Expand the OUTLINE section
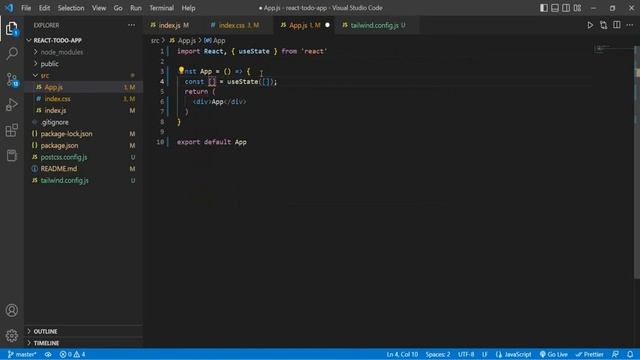 [84, 331]
